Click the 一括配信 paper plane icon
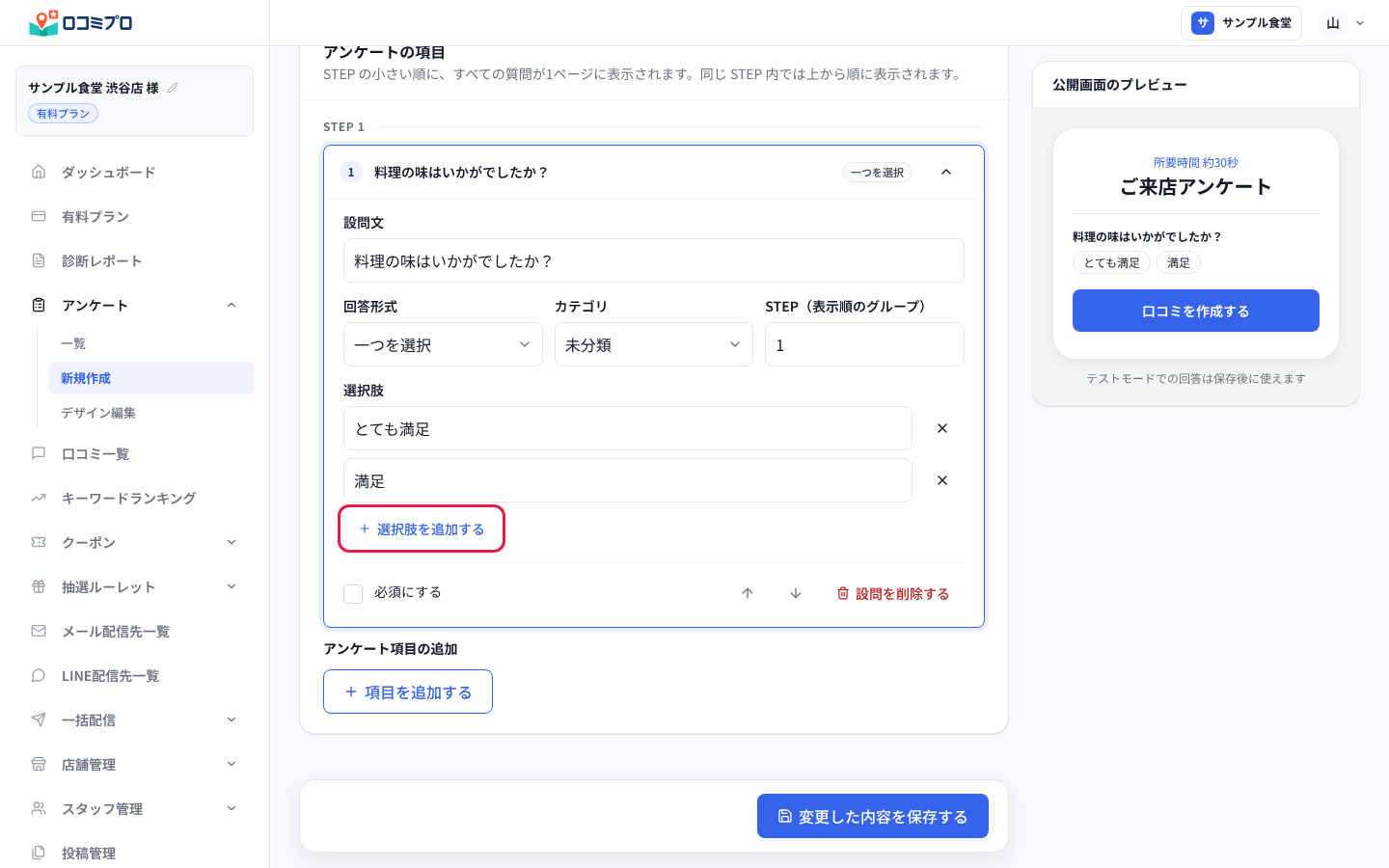This screenshot has height=868, width=1389. click(39, 719)
